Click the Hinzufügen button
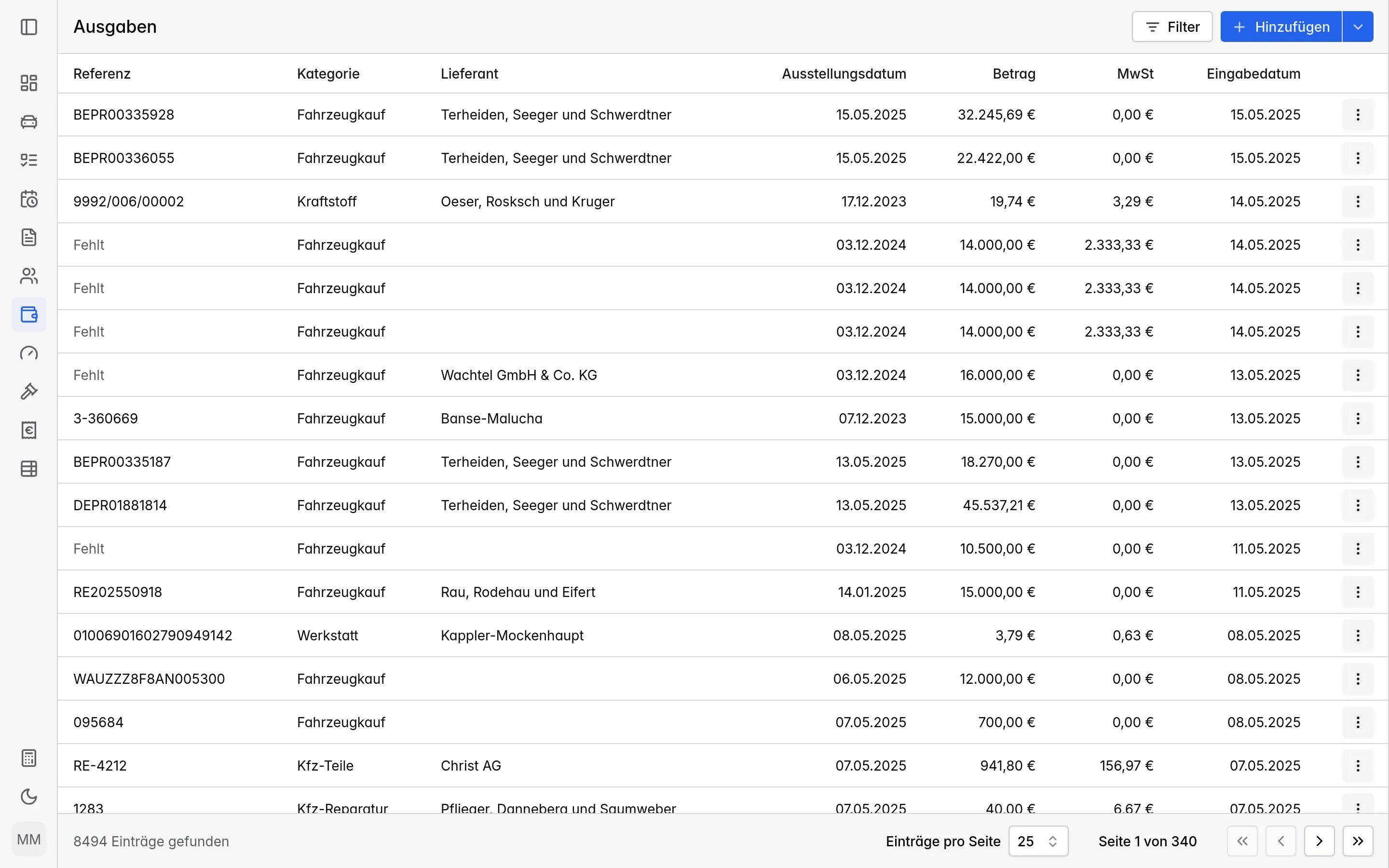 1281,27
